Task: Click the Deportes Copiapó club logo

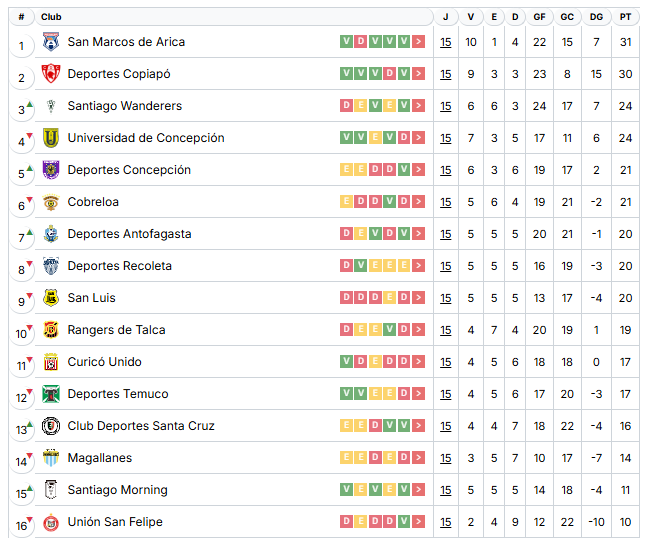Action: [x=51, y=74]
